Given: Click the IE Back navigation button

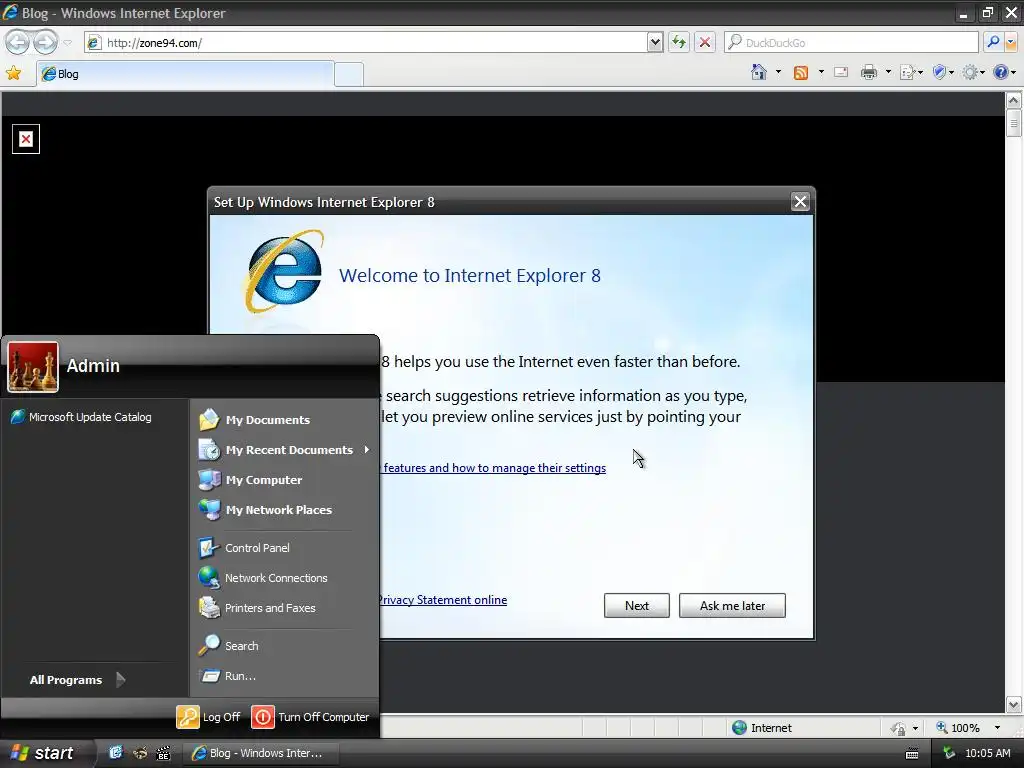Looking at the screenshot, I should (18, 43).
